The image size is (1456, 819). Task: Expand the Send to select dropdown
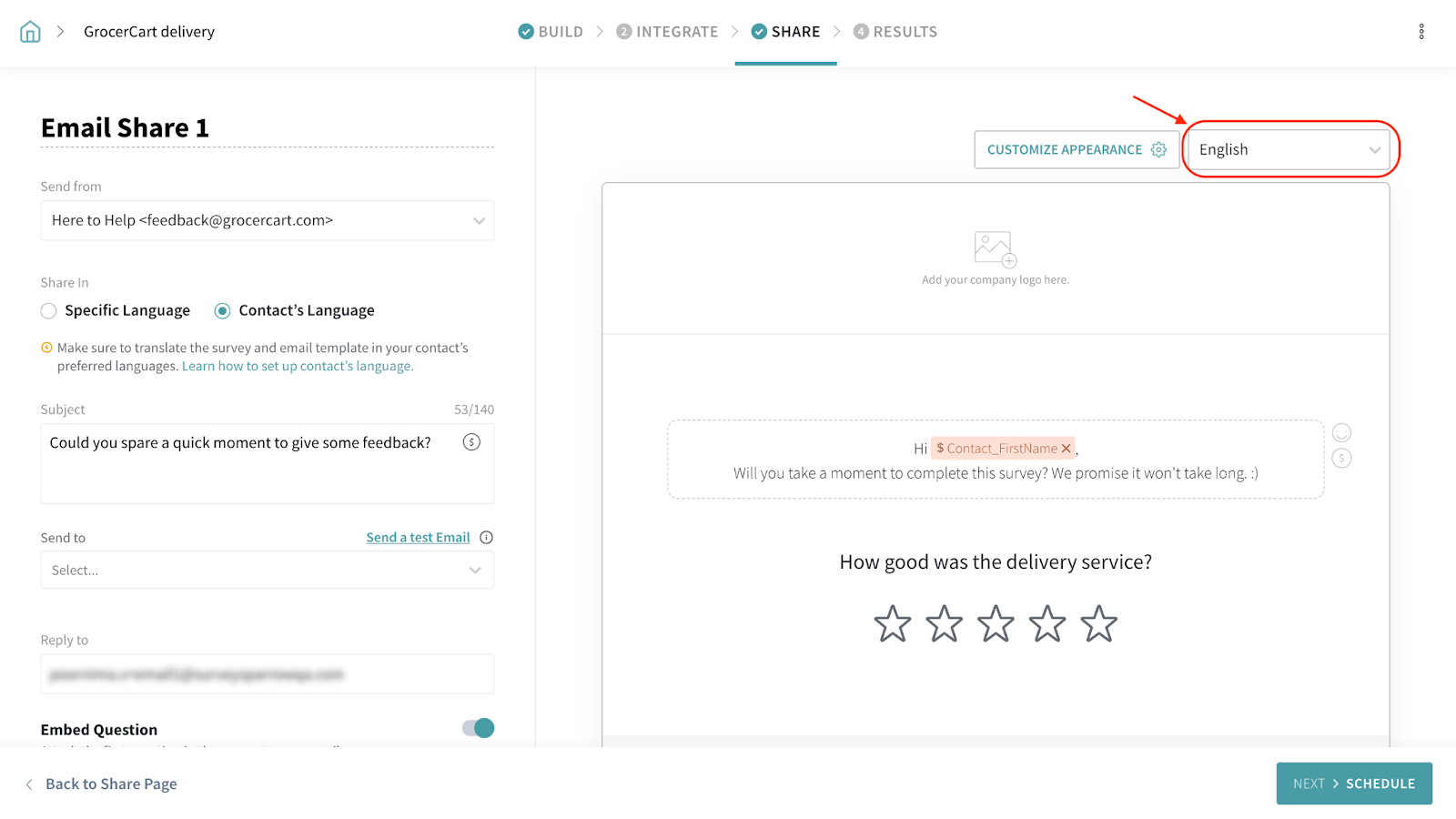[267, 571]
